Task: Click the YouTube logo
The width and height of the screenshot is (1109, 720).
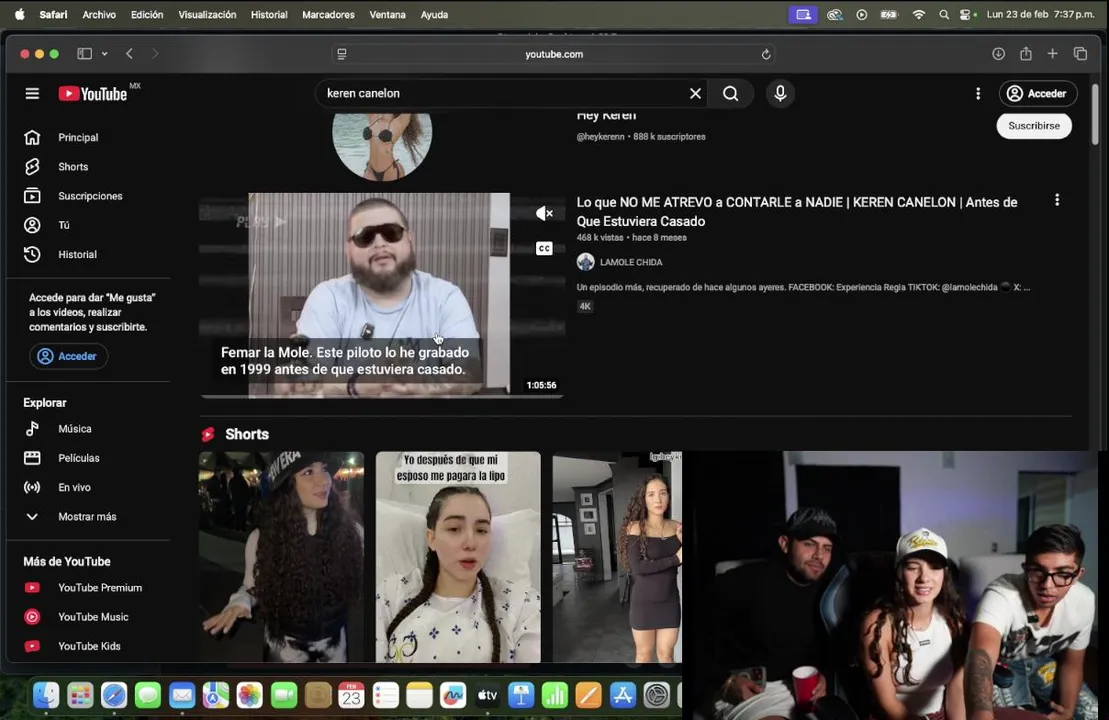Action: pos(94,93)
